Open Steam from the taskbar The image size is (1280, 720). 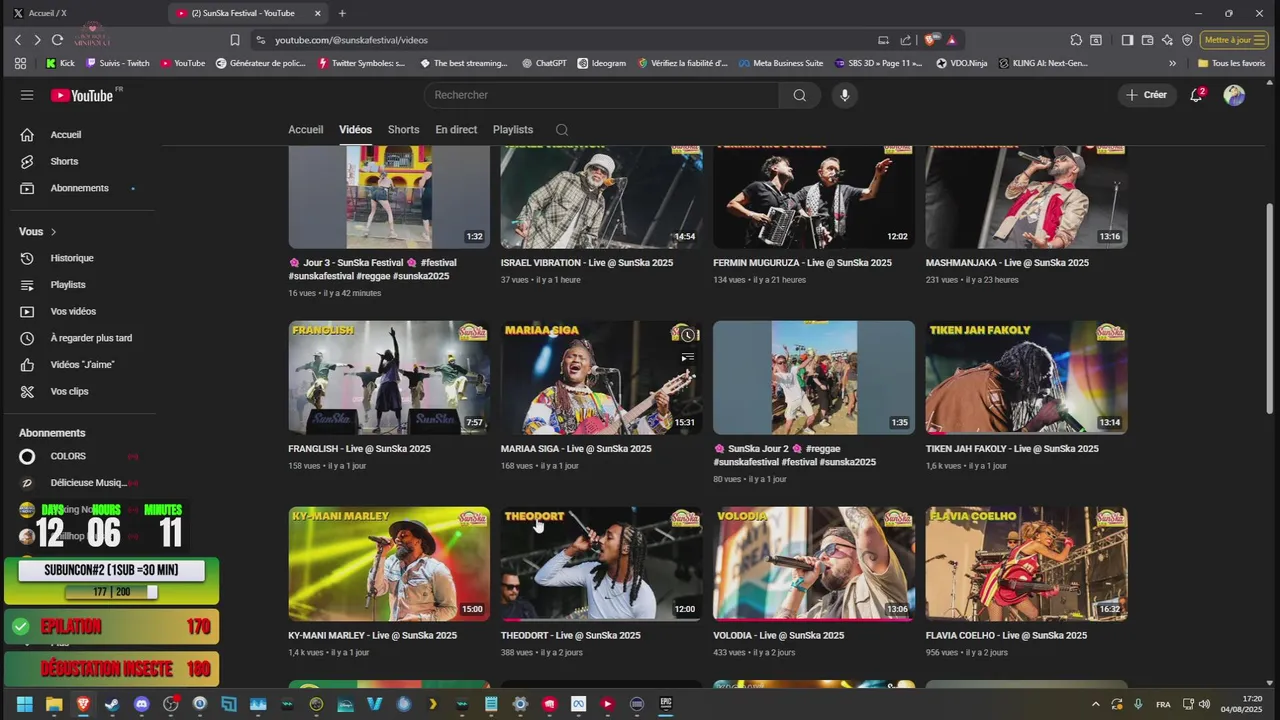tap(112, 704)
